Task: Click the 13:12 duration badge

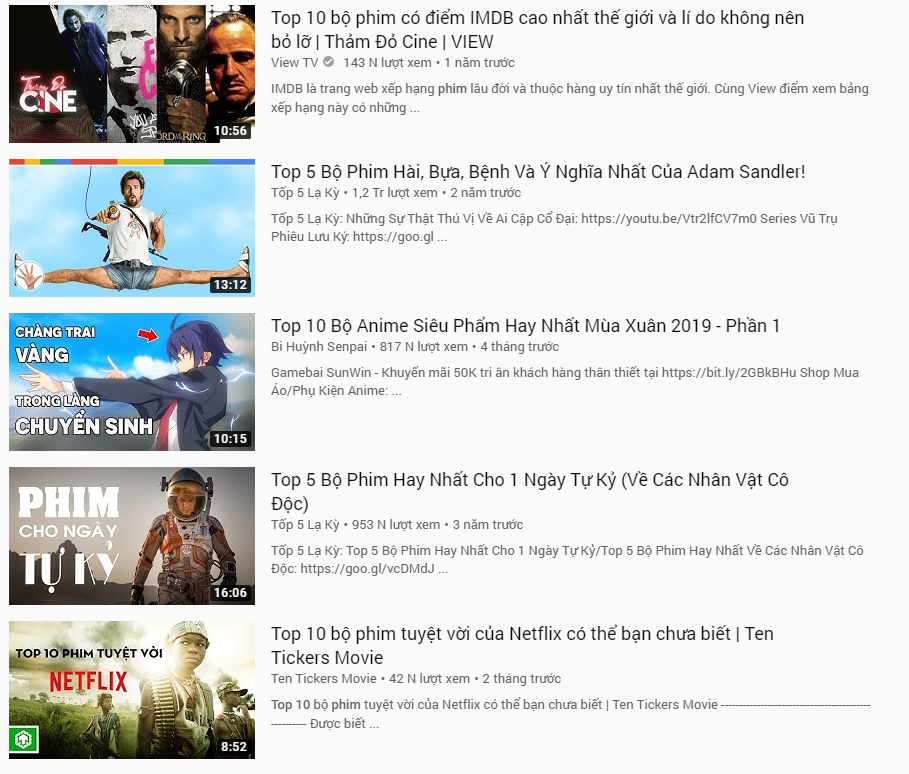Action: tap(230, 285)
